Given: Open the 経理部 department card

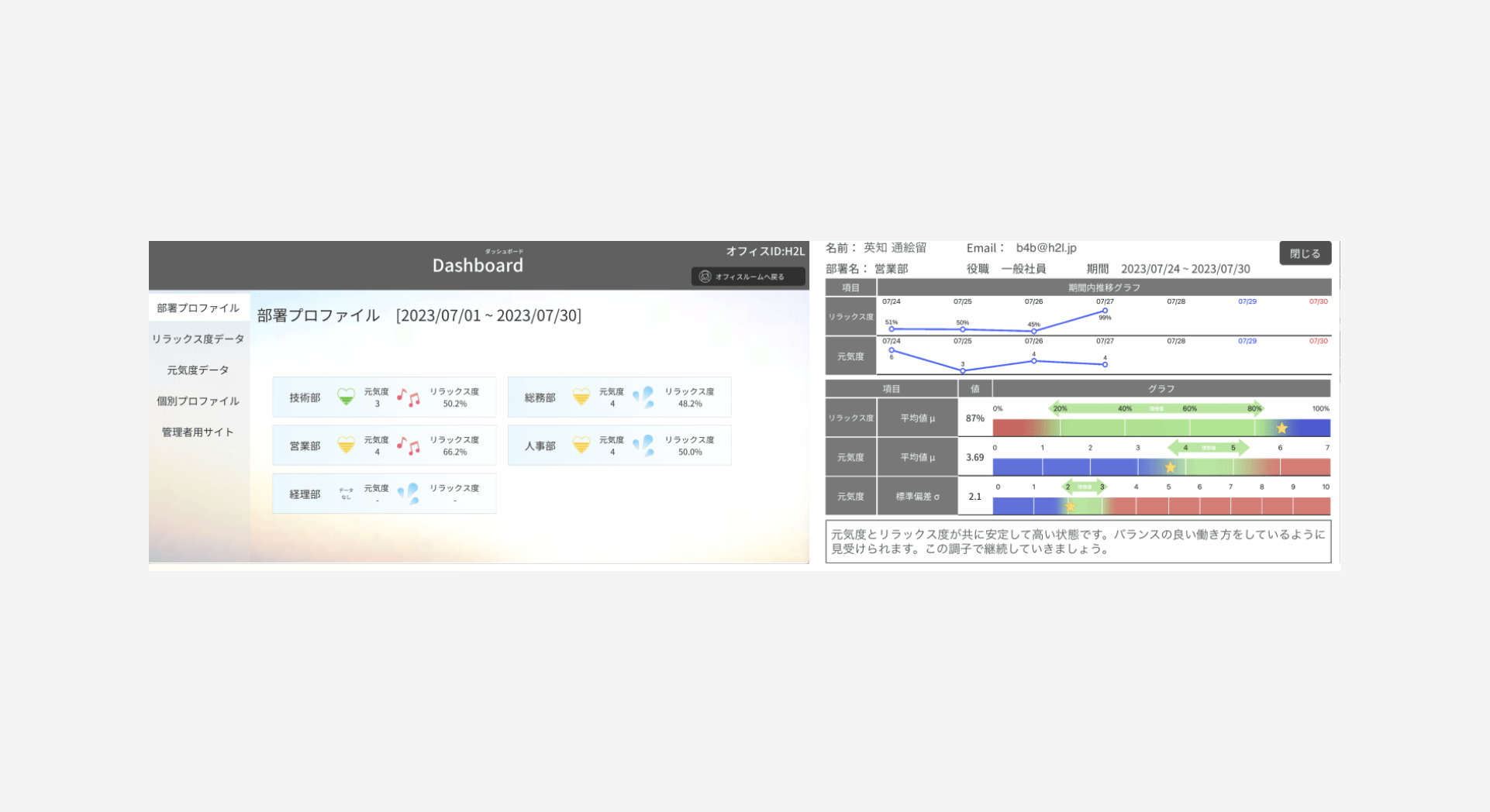Looking at the screenshot, I should coord(385,494).
